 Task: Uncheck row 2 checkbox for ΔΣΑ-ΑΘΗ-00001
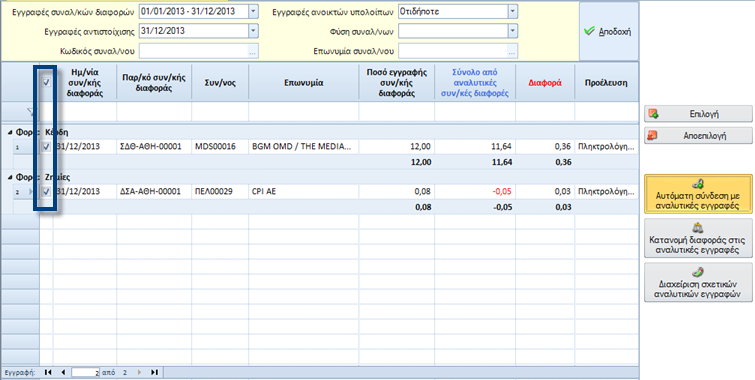[x=46, y=192]
